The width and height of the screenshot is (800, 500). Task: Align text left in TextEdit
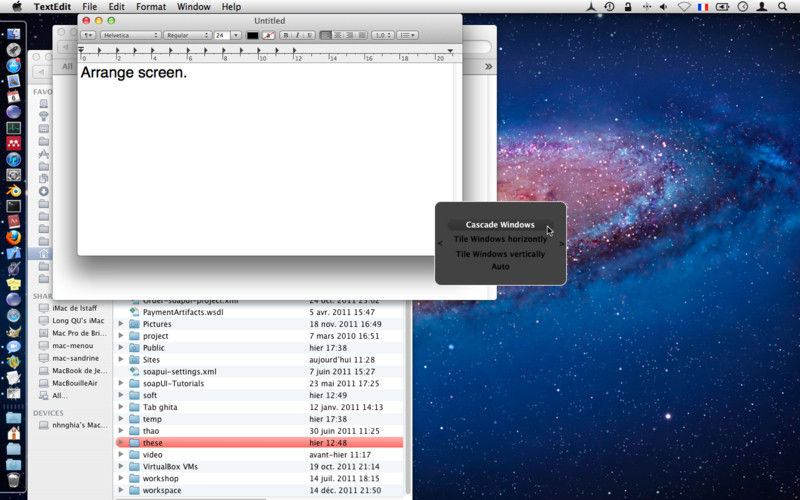click(x=326, y=35)
